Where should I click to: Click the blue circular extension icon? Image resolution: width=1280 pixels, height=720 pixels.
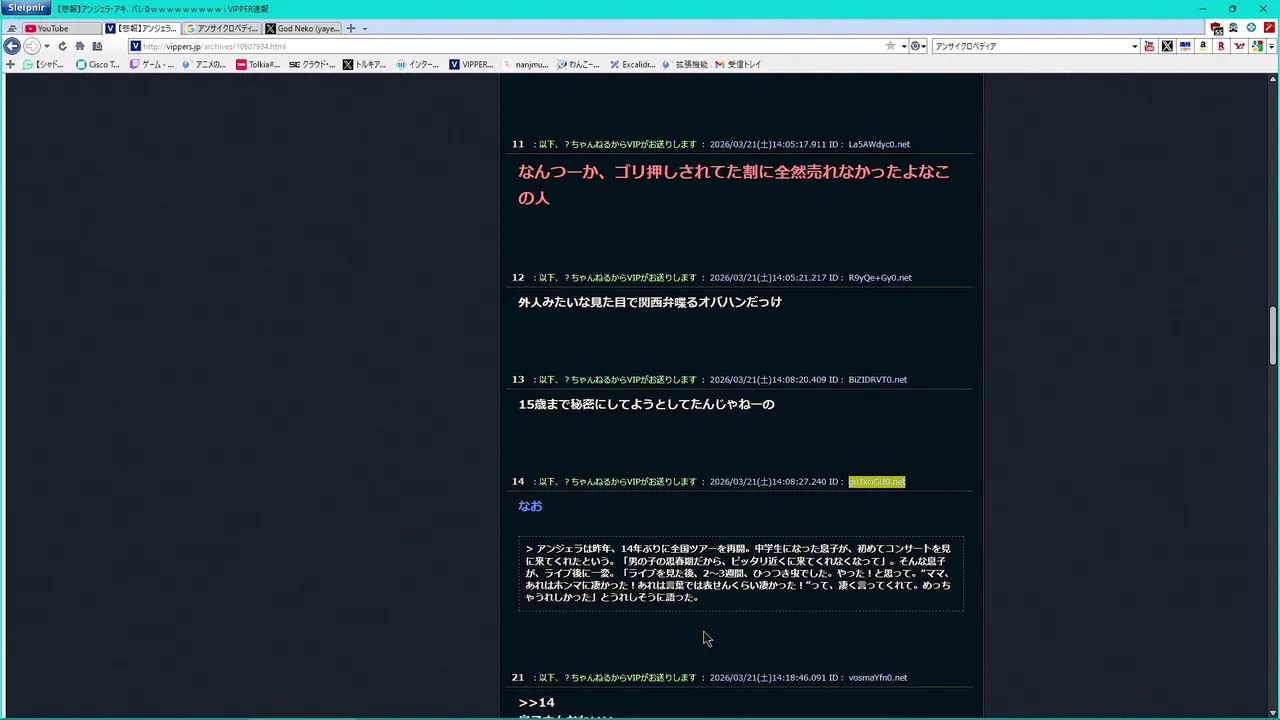1251,28
